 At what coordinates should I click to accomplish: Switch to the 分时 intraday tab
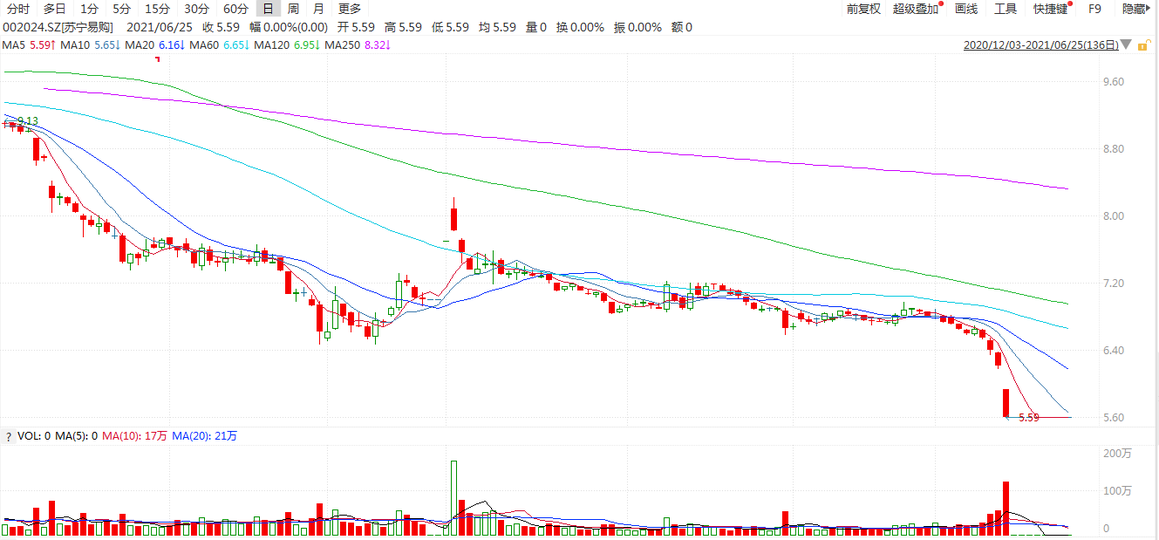coord(19,9)
